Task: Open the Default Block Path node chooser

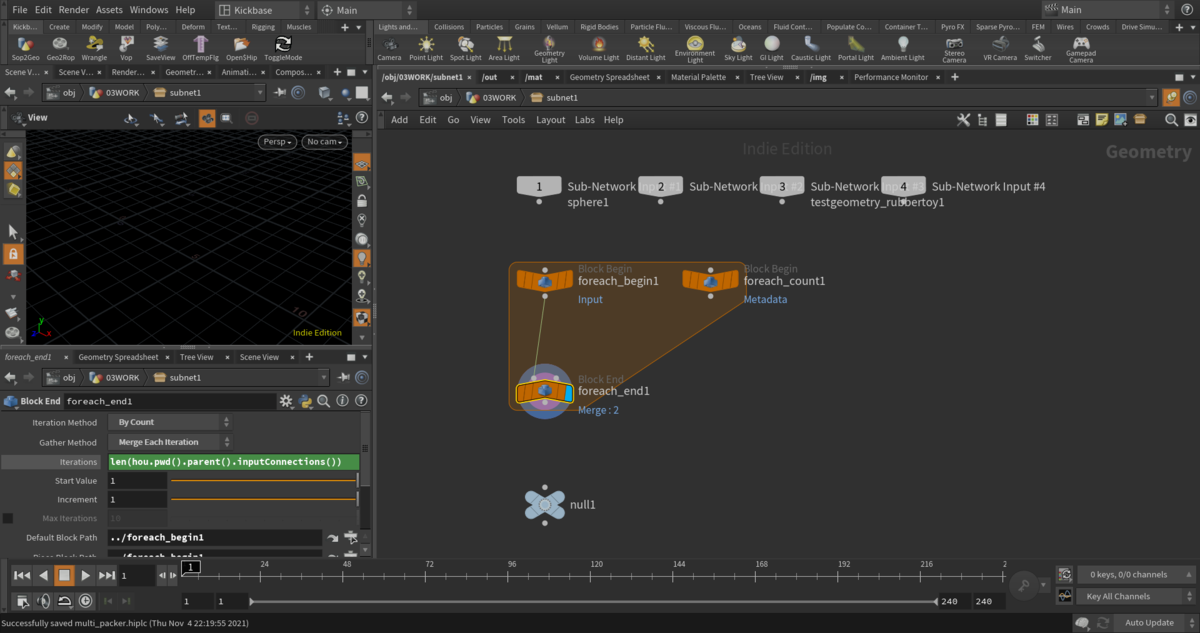Action: point(351,538)
